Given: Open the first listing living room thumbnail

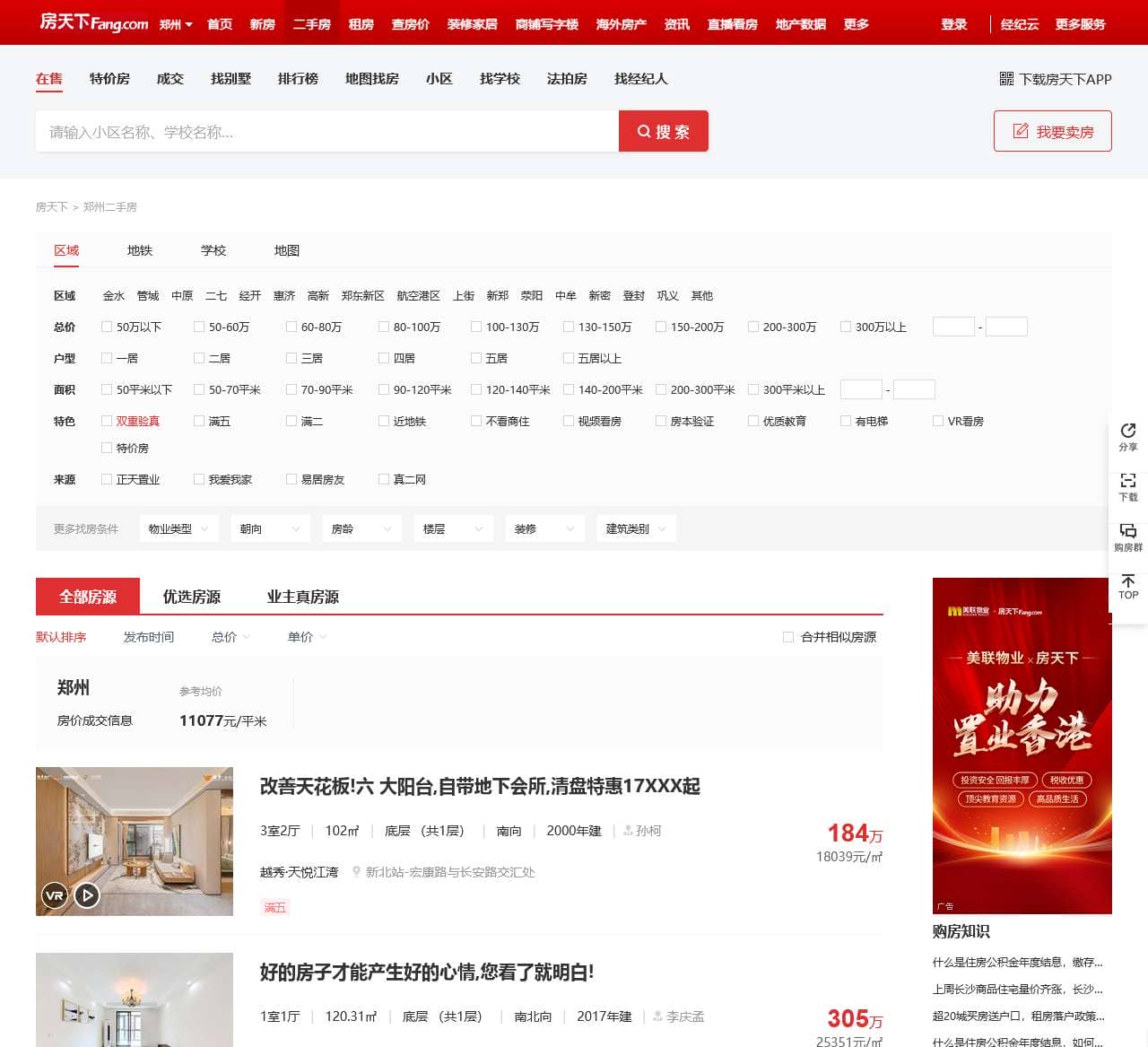Looking at the screenshot, I should pyautogui.click(x=135, y=842).
